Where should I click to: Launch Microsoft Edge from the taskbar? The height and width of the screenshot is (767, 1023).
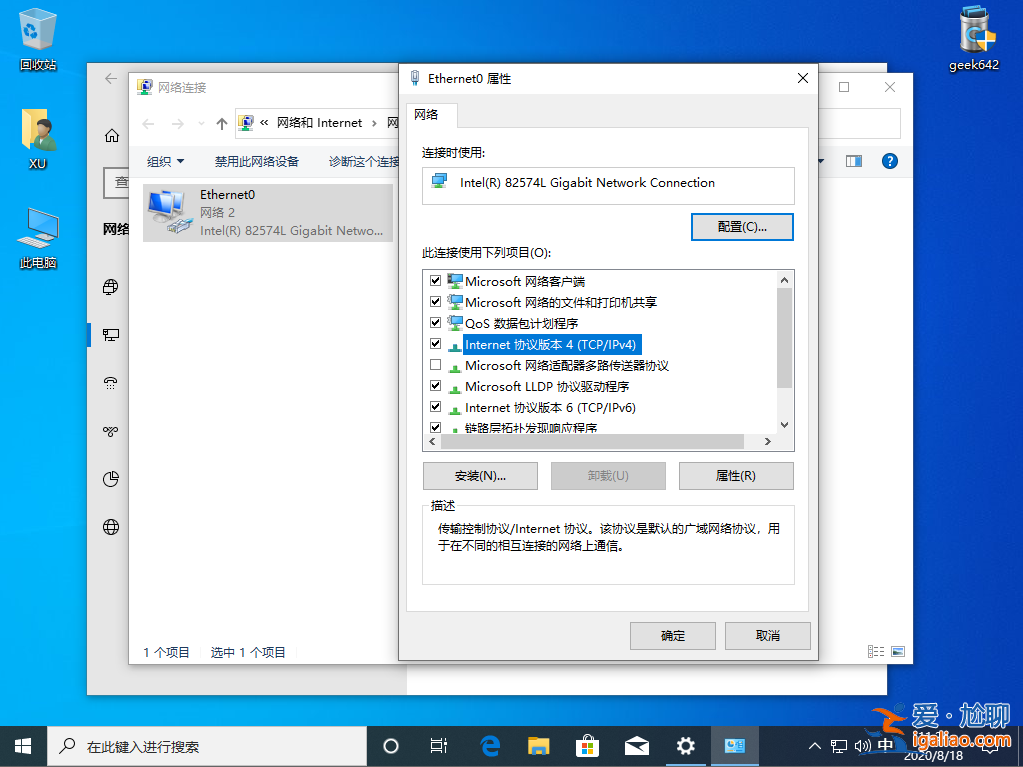(489, 746)
